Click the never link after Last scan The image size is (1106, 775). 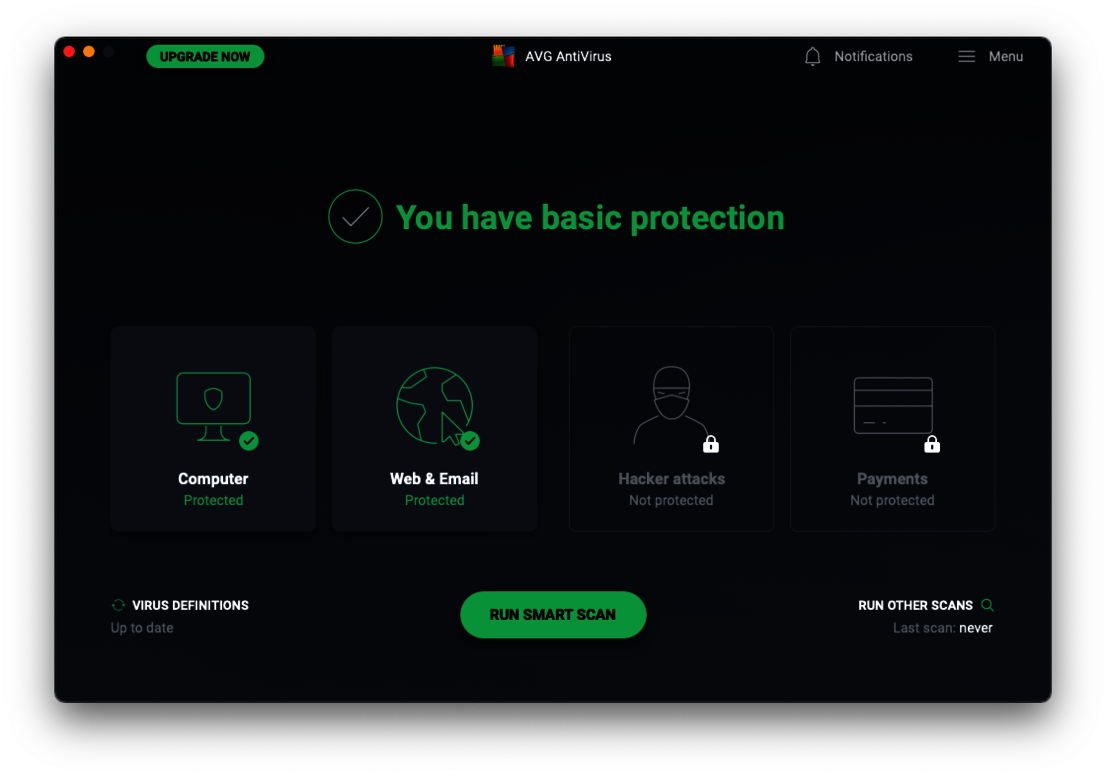[x=976, y=627]
